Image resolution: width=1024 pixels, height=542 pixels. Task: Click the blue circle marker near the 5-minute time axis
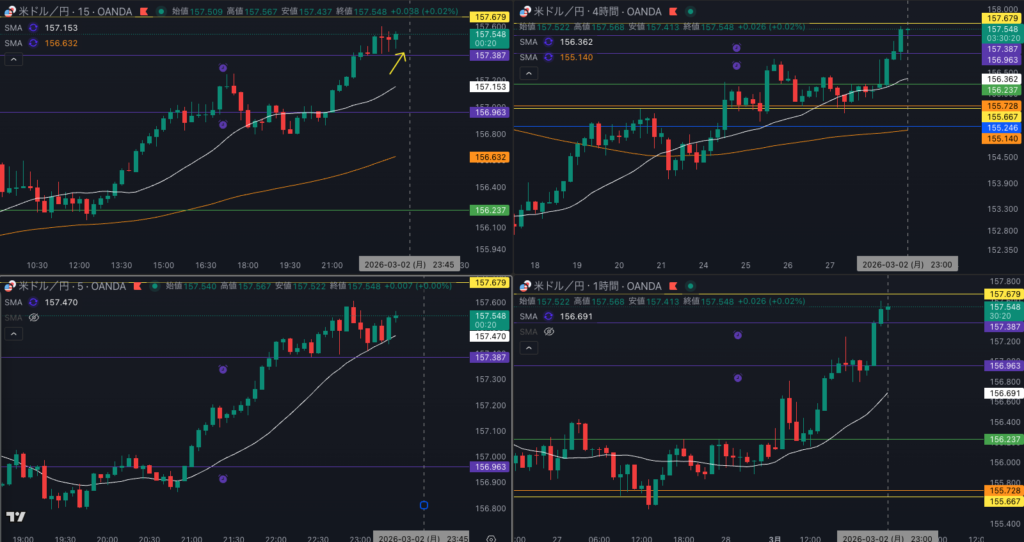point(423,506)
